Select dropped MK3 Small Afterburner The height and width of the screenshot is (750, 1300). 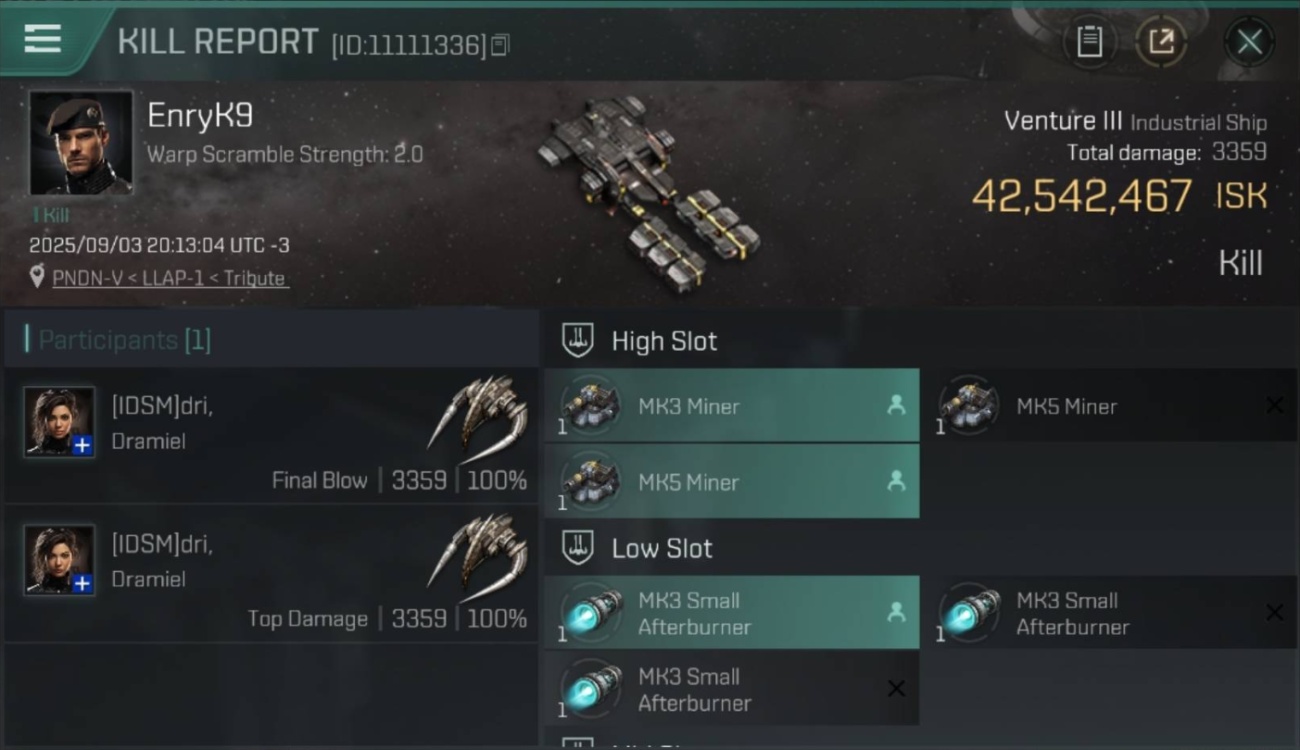click(732, 613)
